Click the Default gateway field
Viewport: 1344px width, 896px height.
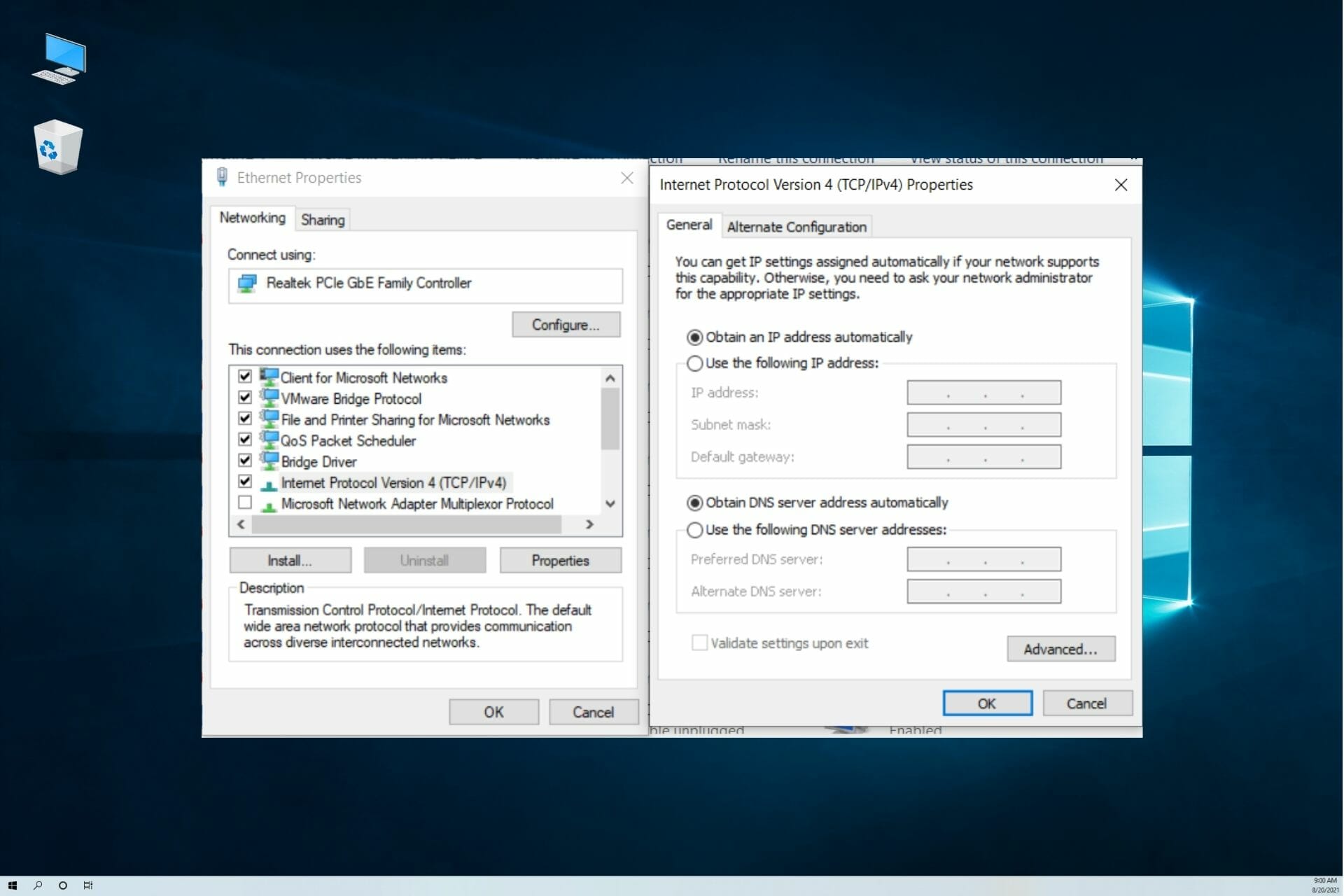(x=983, y=457)
